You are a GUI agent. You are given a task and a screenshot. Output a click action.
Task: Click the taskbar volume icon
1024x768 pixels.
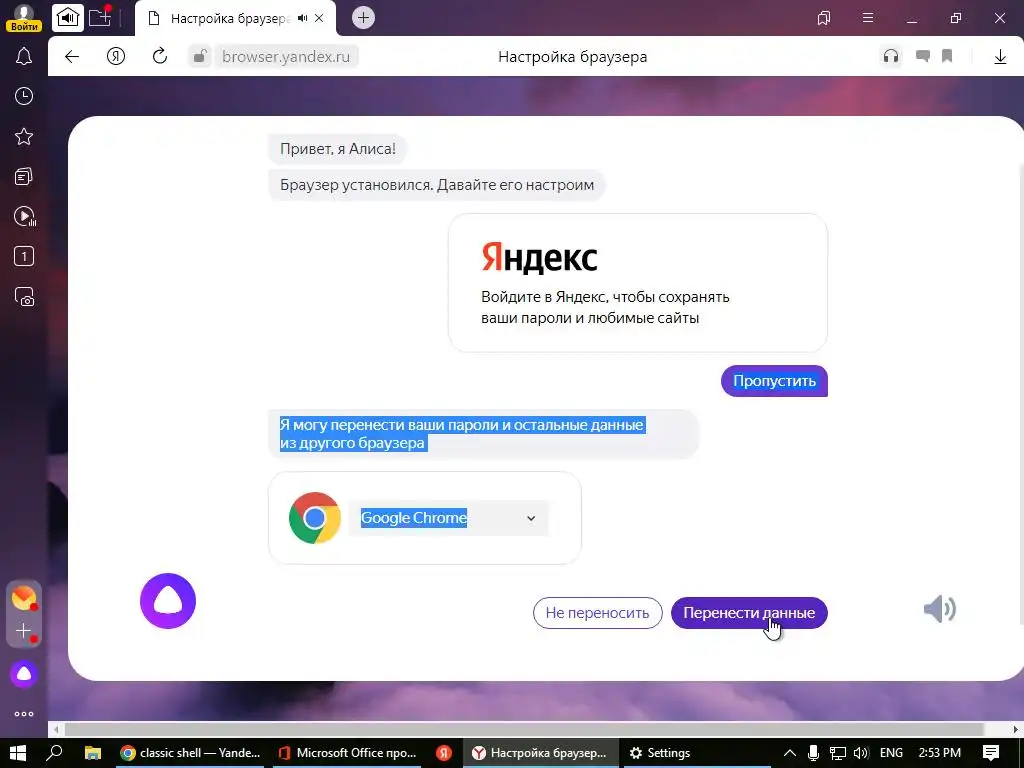click(861, 753)
